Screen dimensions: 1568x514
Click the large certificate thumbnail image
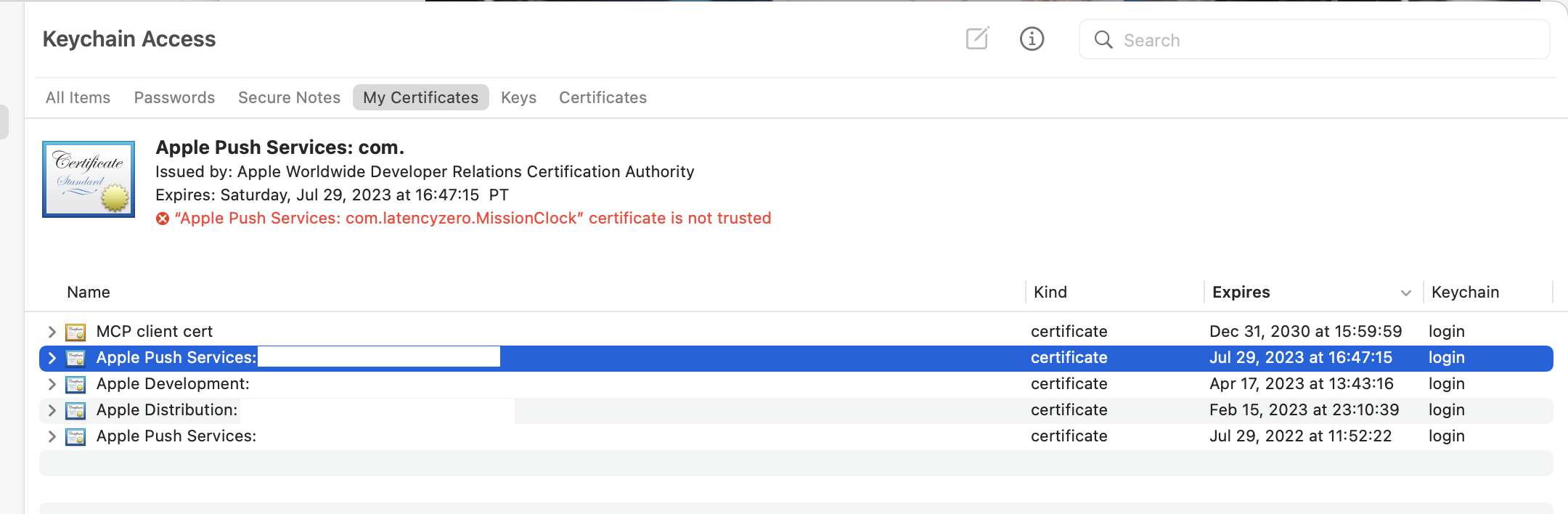[89, 179]
